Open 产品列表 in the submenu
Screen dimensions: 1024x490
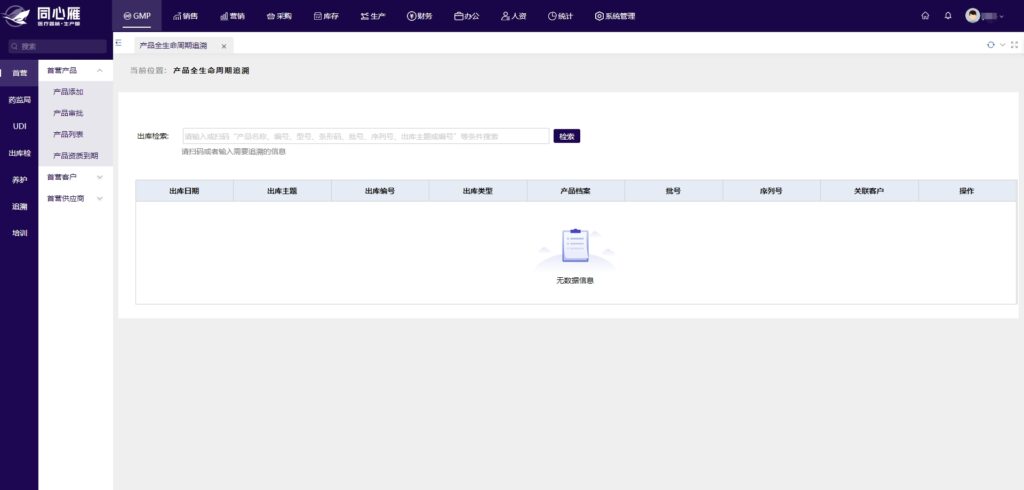click(68, 134)
